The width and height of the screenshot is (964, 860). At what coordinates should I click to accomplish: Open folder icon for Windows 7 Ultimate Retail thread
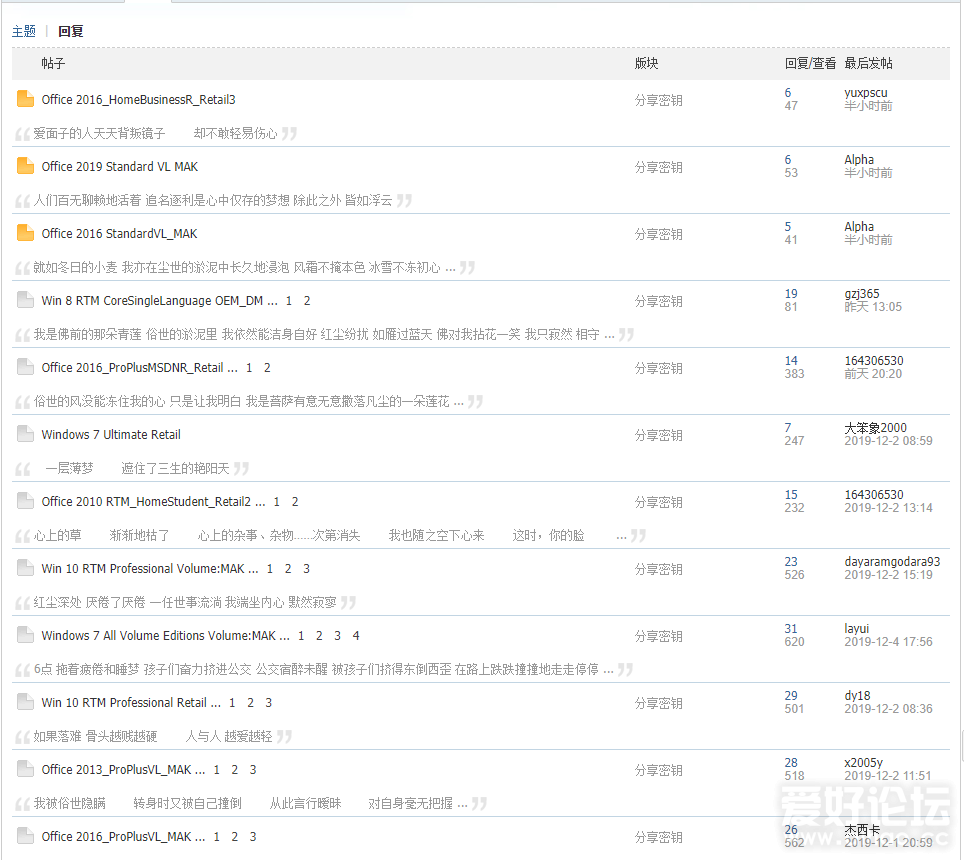[25, 434]
